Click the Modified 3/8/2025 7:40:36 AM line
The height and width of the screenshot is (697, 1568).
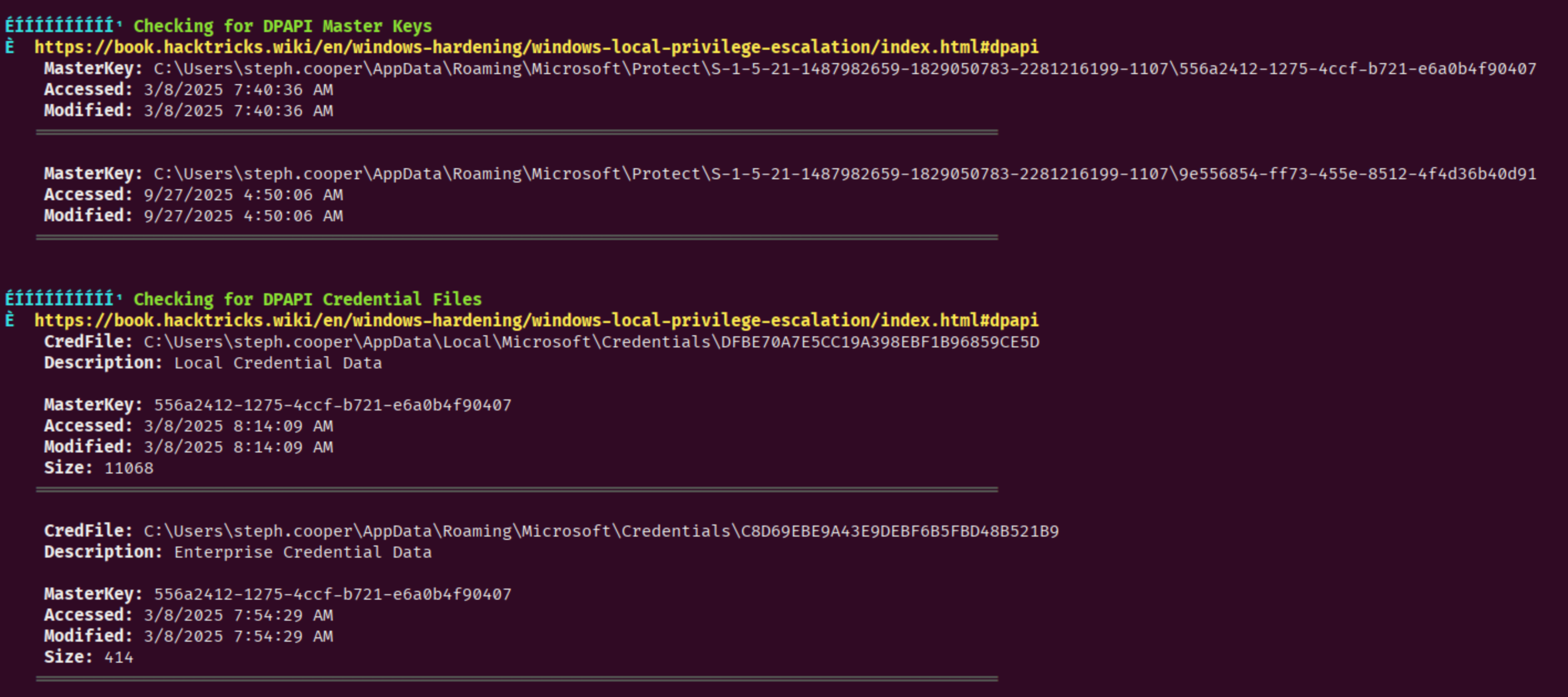click(238, 110)
